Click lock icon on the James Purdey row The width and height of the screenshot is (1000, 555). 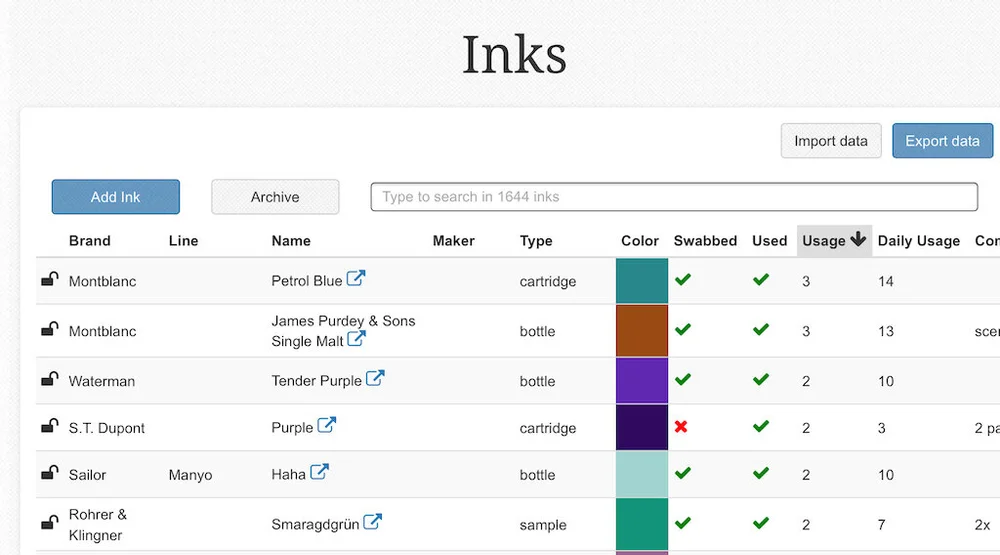[x=50, y=329]
